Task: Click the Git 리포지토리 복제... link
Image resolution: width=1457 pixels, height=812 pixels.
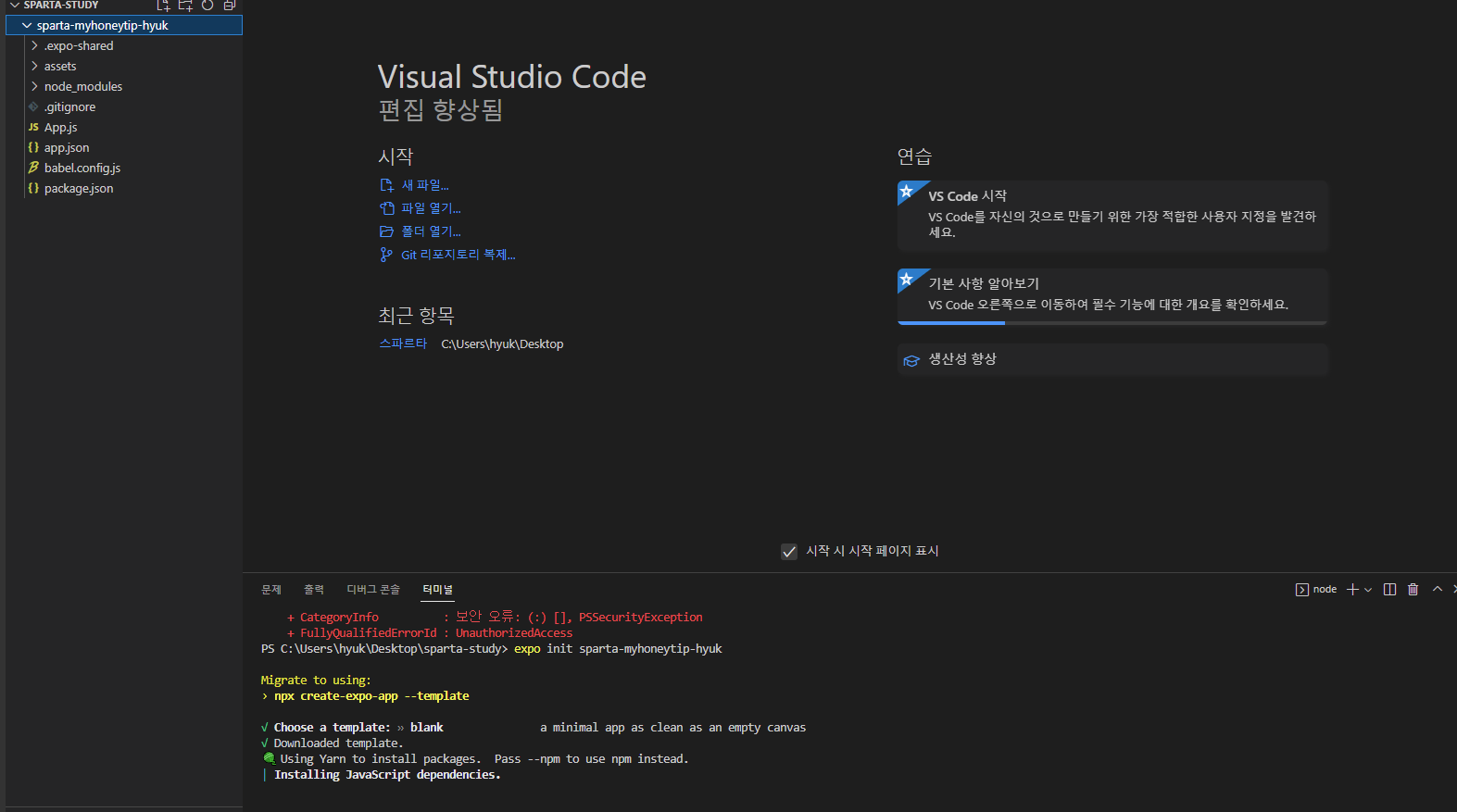Action: [458, 255]
